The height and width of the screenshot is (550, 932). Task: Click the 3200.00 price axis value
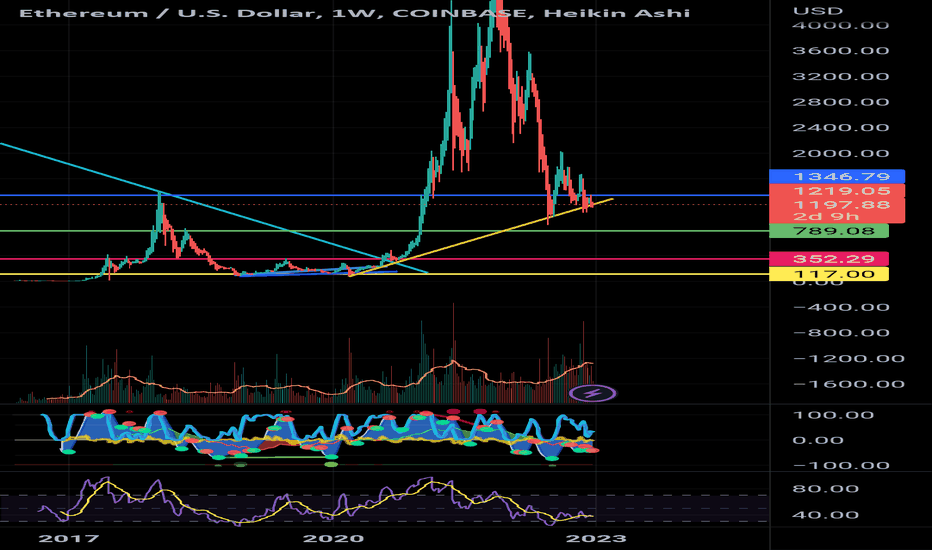tap(840, 76)
